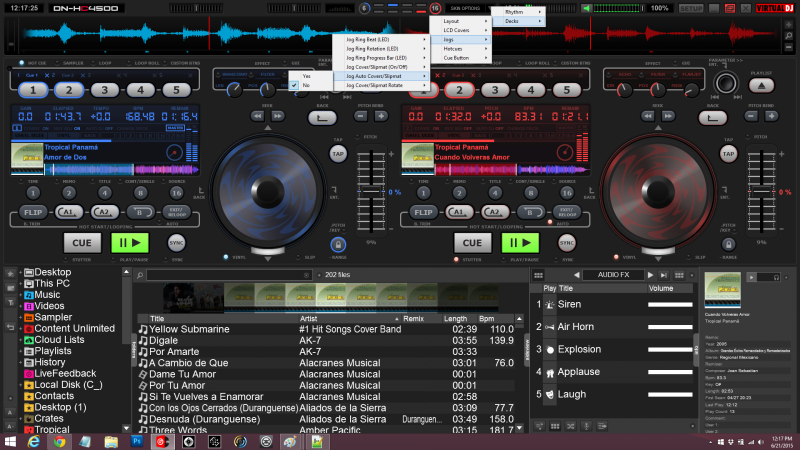
Task: Toggle the left deck key lock icon
Action: pos(338,244)
